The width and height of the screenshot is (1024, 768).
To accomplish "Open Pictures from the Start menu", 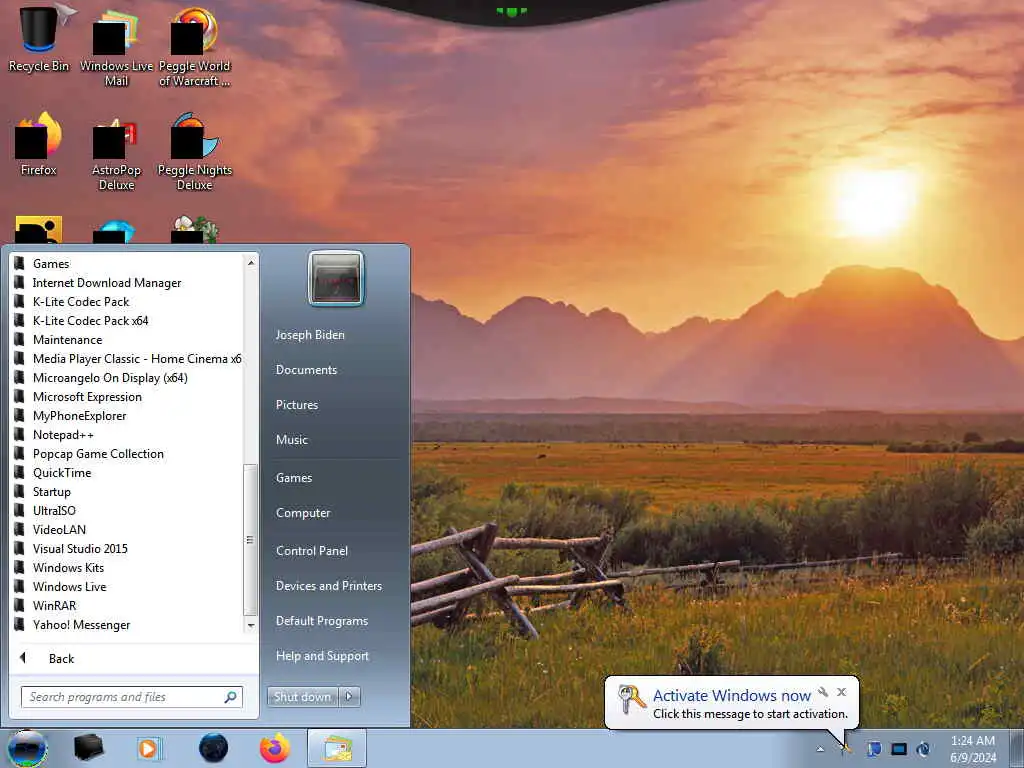I will click(296, 404).
